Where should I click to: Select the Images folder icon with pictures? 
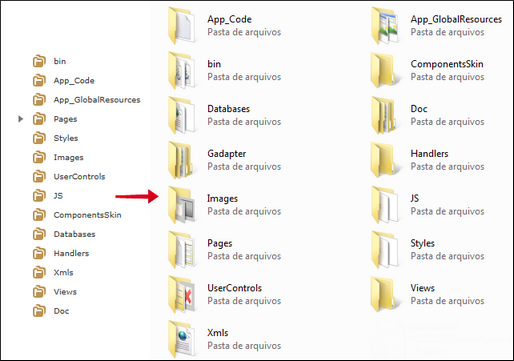coord(182,205)
